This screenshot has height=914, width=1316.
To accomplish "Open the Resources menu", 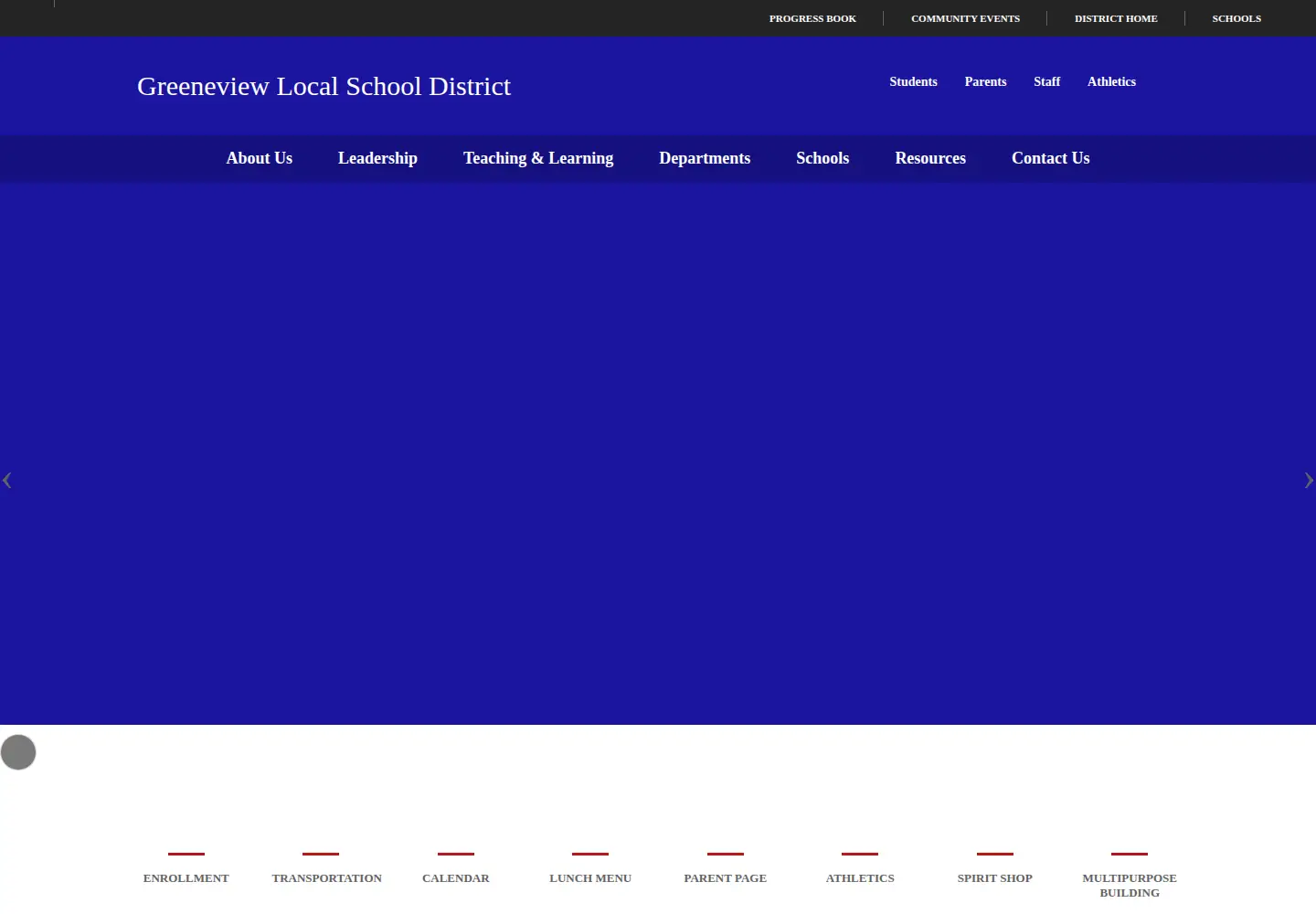I will (x=930, y=158).
